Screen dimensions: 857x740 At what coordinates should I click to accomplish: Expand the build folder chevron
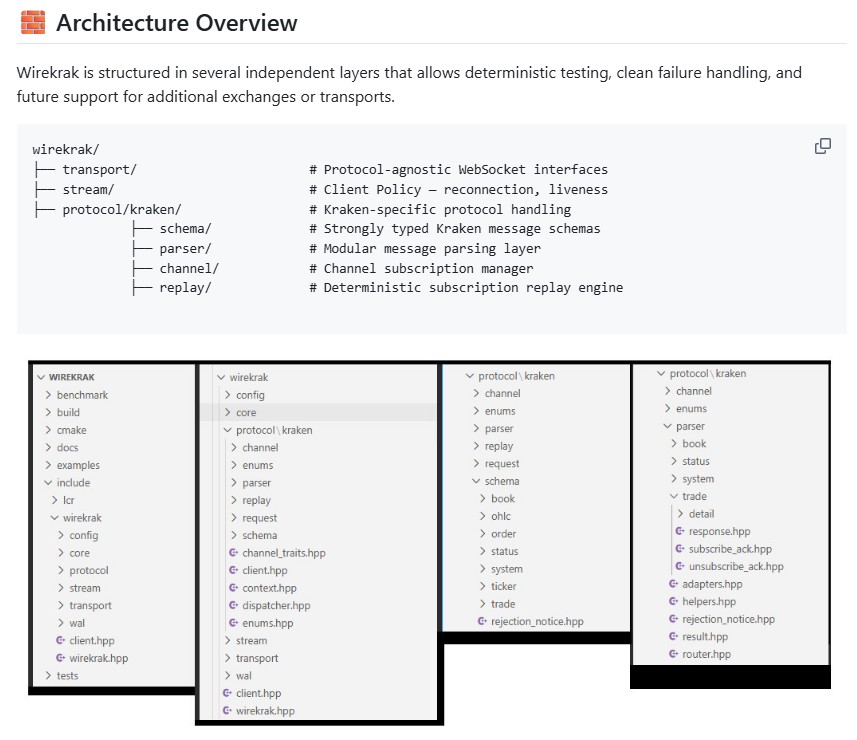(48, 412)
